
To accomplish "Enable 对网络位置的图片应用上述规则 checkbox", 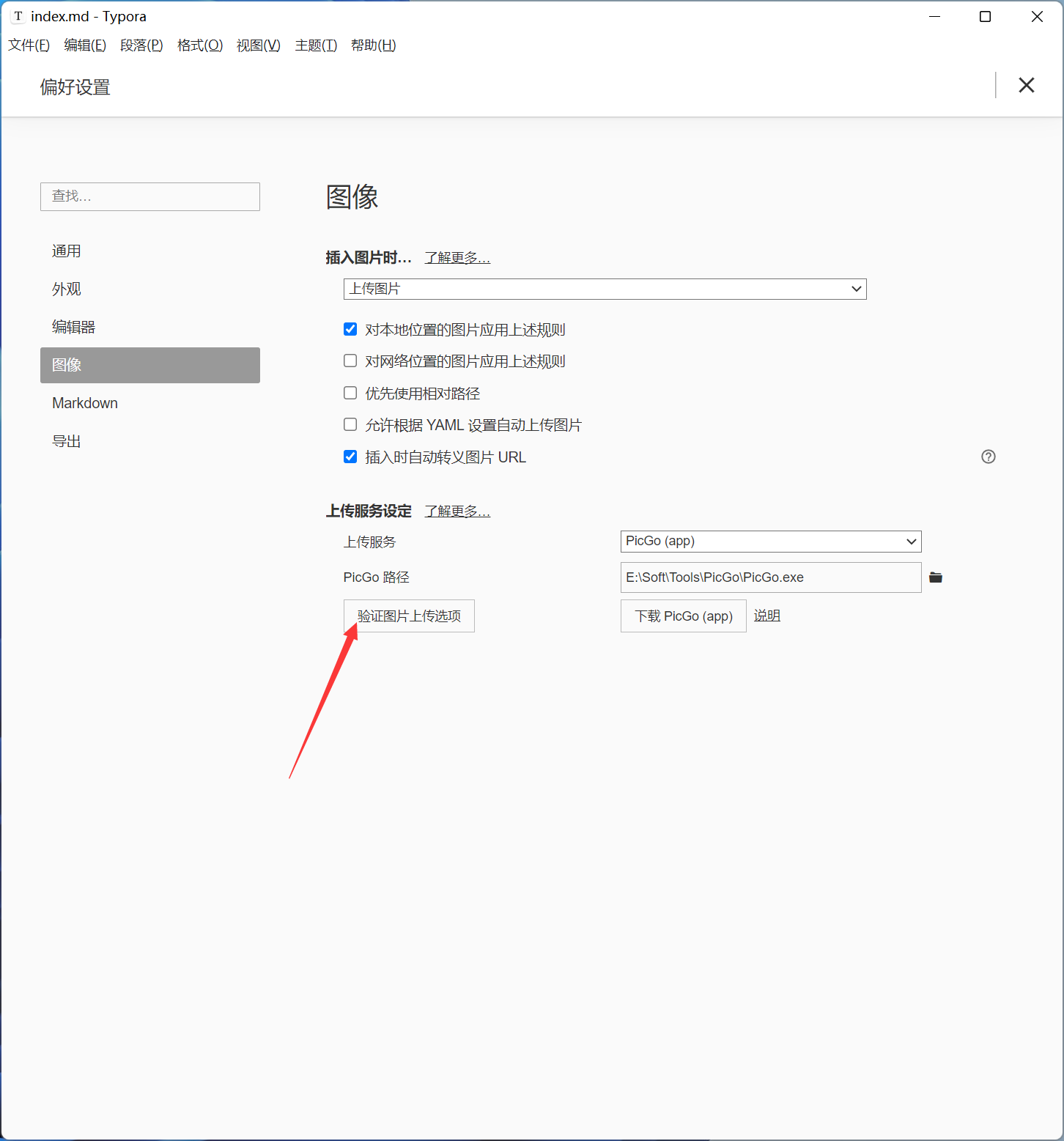I will click(x=350, y=361).
